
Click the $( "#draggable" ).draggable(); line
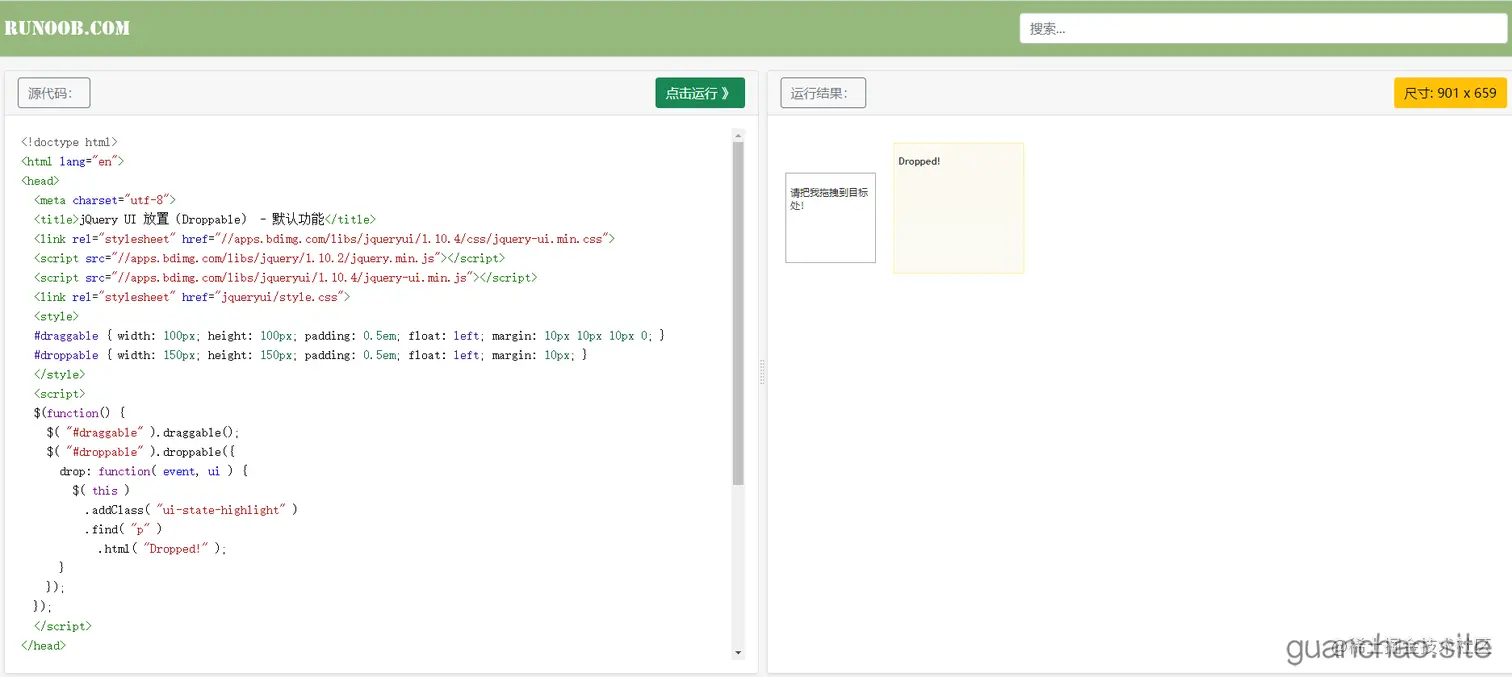pos(143,432)
